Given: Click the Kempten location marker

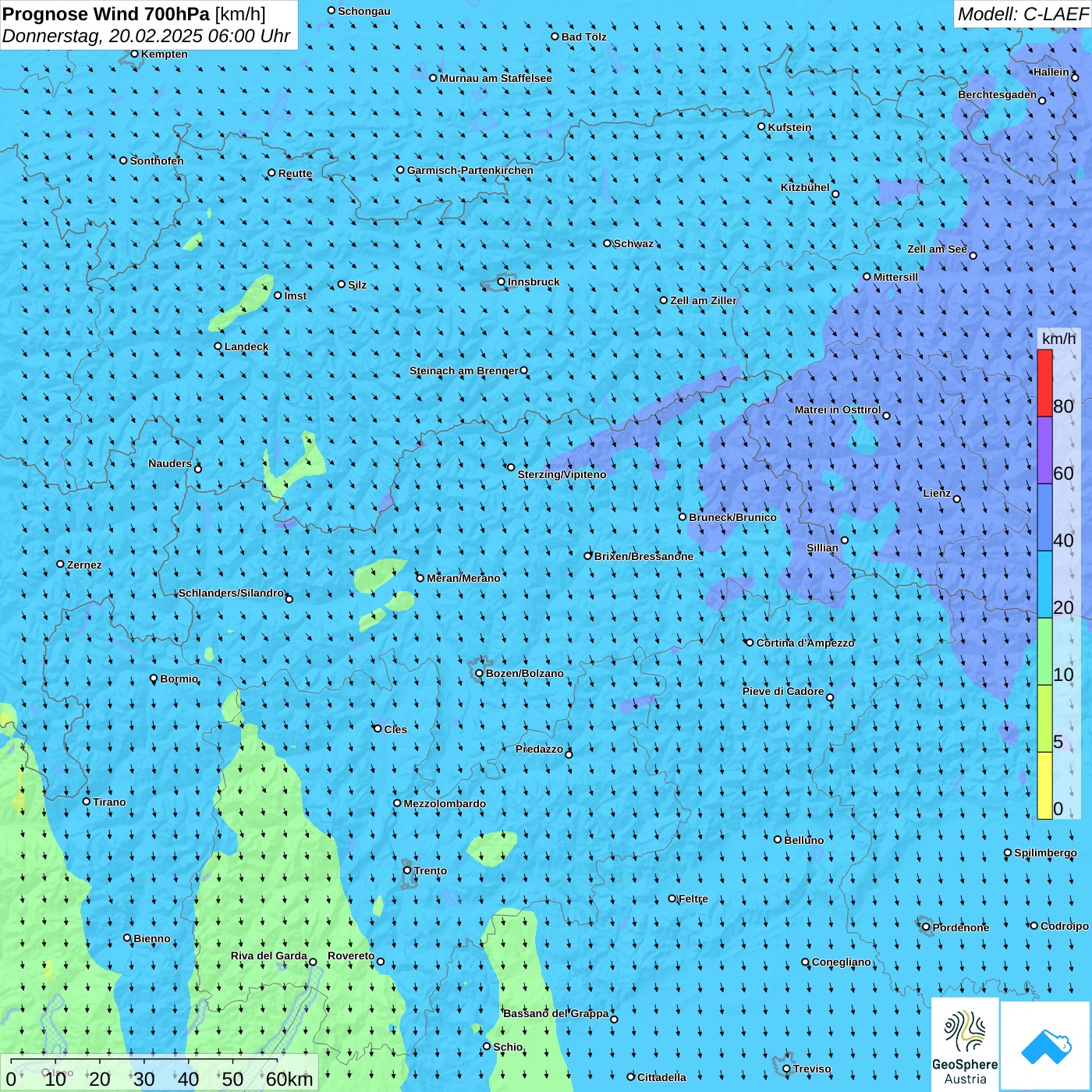Looking at the screenshot, I should pyautogui.click(x=135, y=54).
